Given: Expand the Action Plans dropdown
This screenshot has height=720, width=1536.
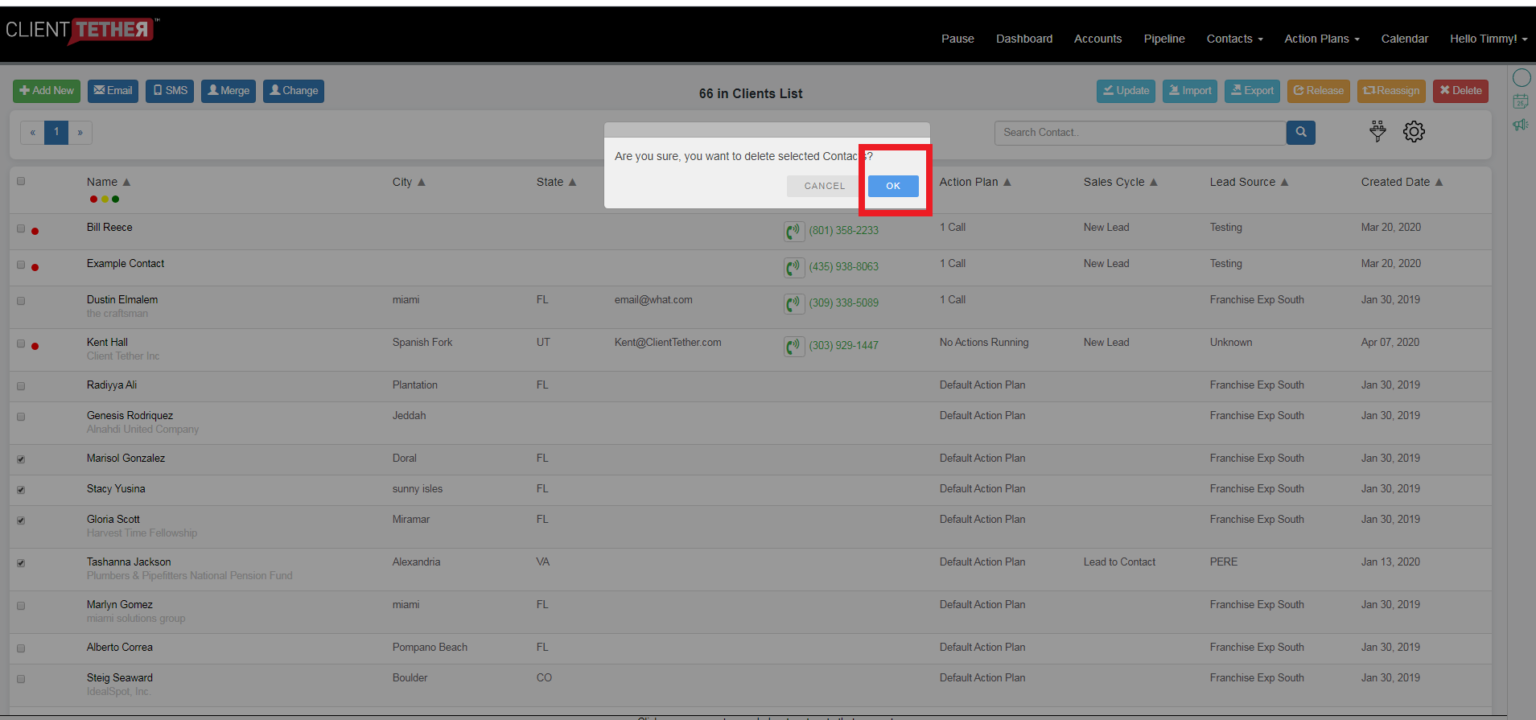Looking at the screenshot, I should (1321, 38).
